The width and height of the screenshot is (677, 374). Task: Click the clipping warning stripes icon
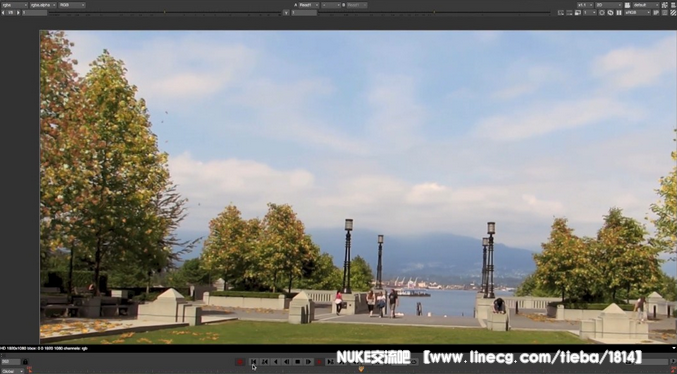[673, 13]
